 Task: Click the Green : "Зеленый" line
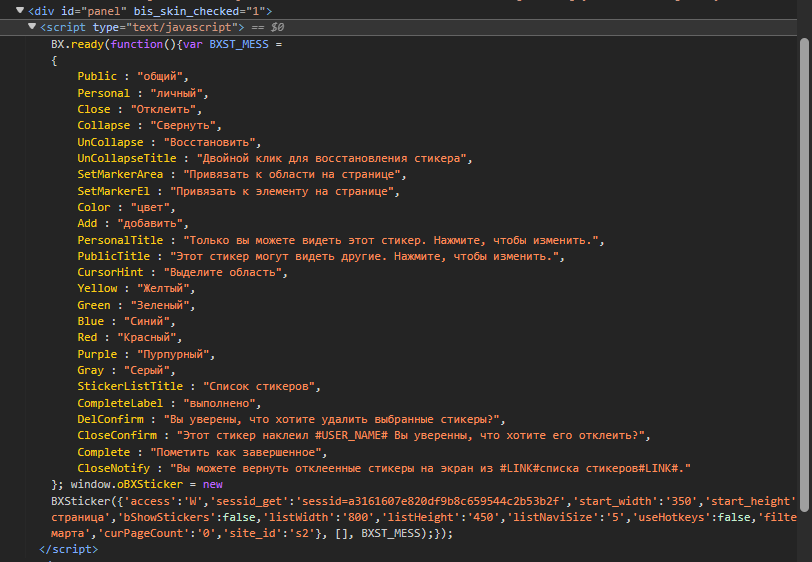[x=136, y=306]
